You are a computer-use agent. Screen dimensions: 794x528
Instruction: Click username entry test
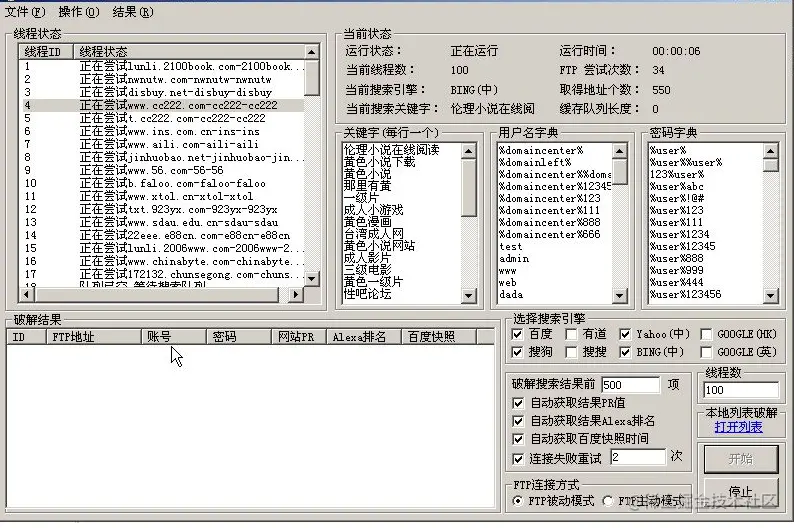tap(510, 247)
